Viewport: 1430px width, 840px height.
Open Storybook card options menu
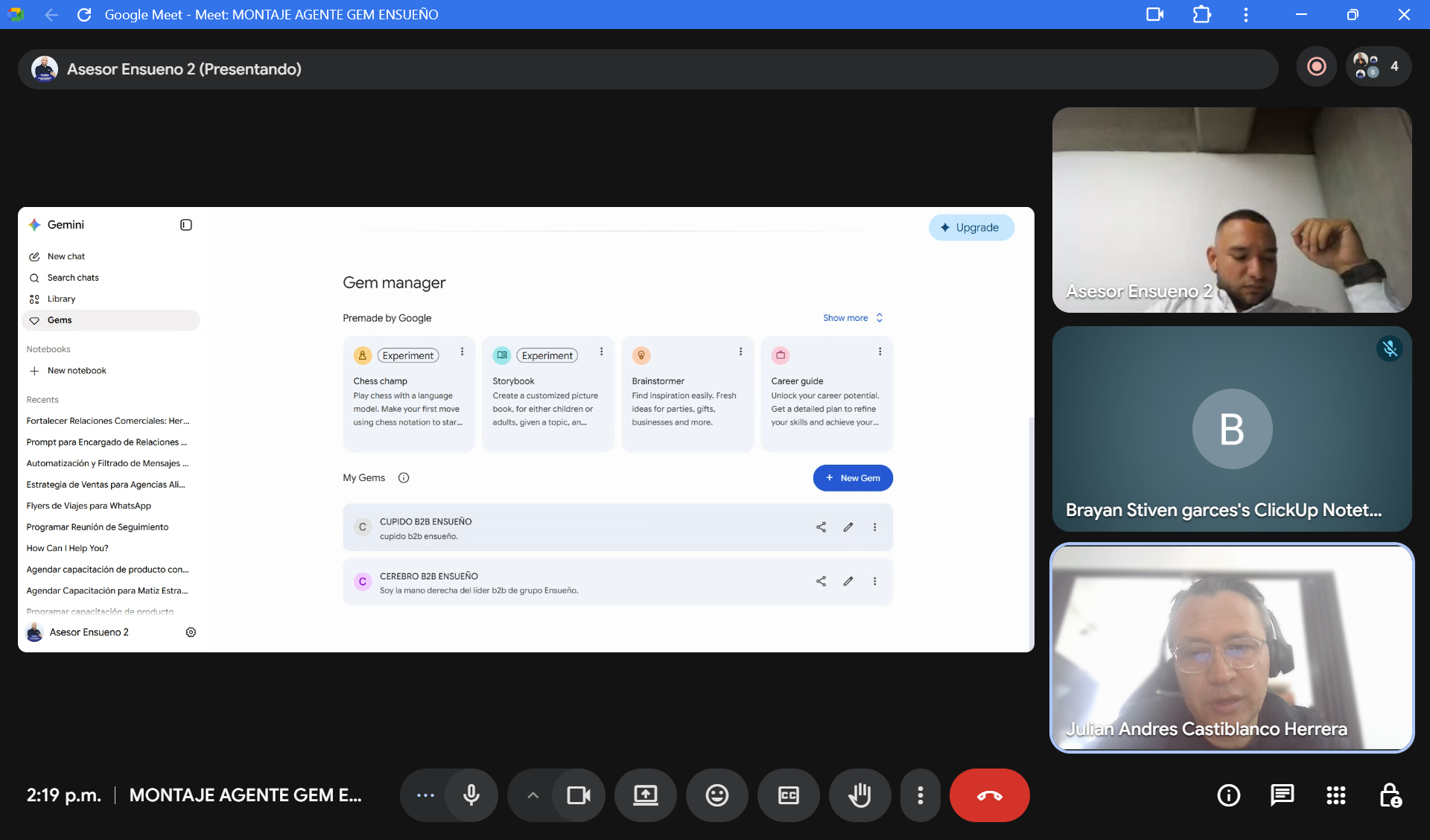(601, 352)
